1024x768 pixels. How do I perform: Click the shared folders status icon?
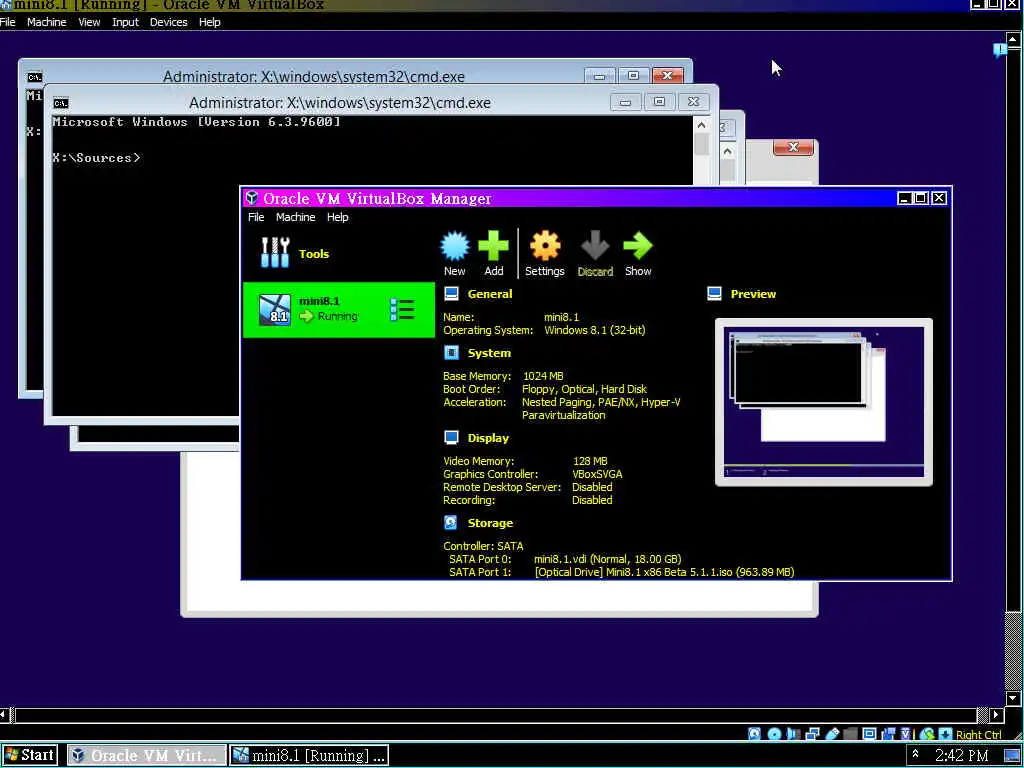(x=850, y=734)
